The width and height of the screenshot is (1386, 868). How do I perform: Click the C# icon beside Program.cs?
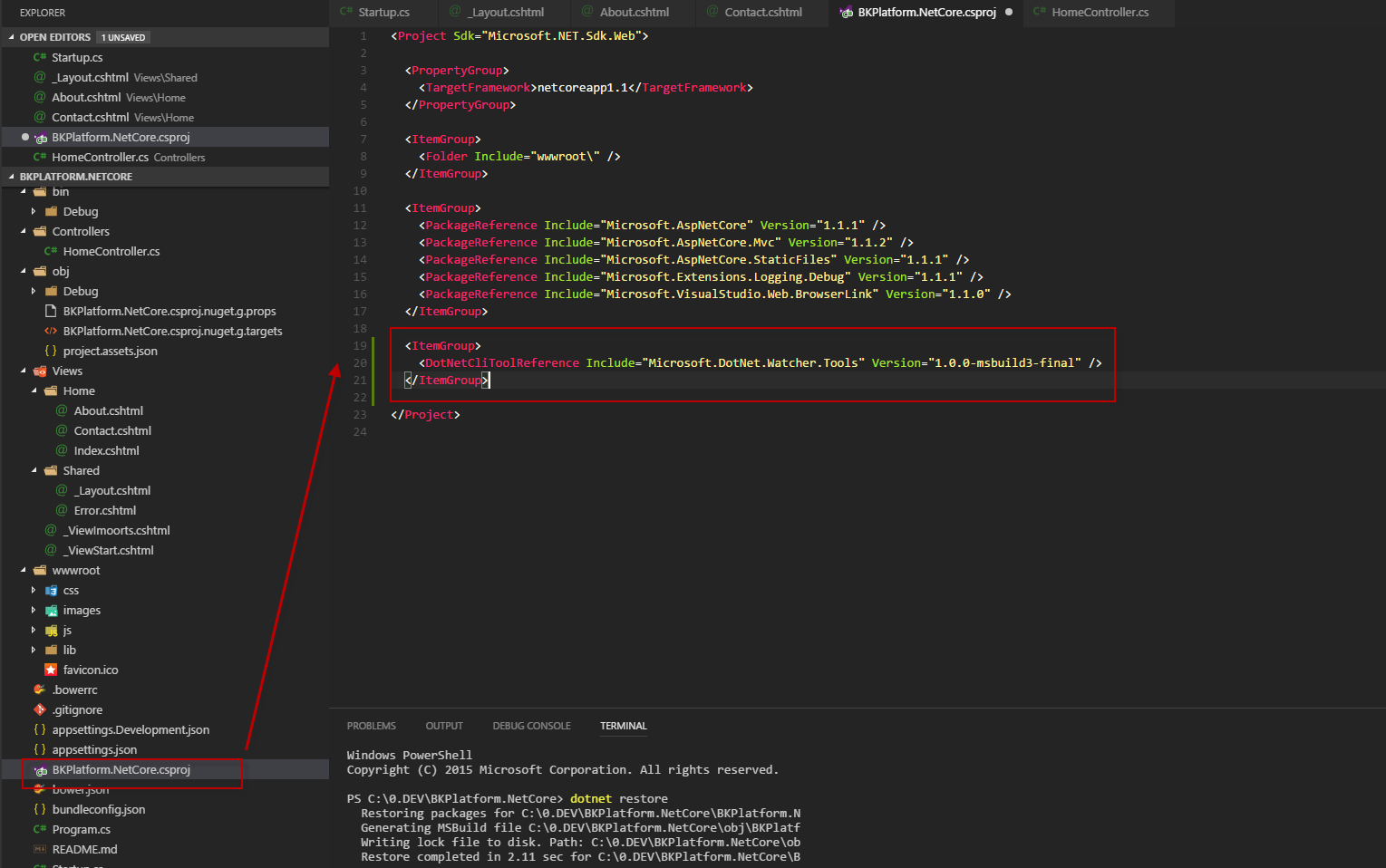[x=40, y=829]
